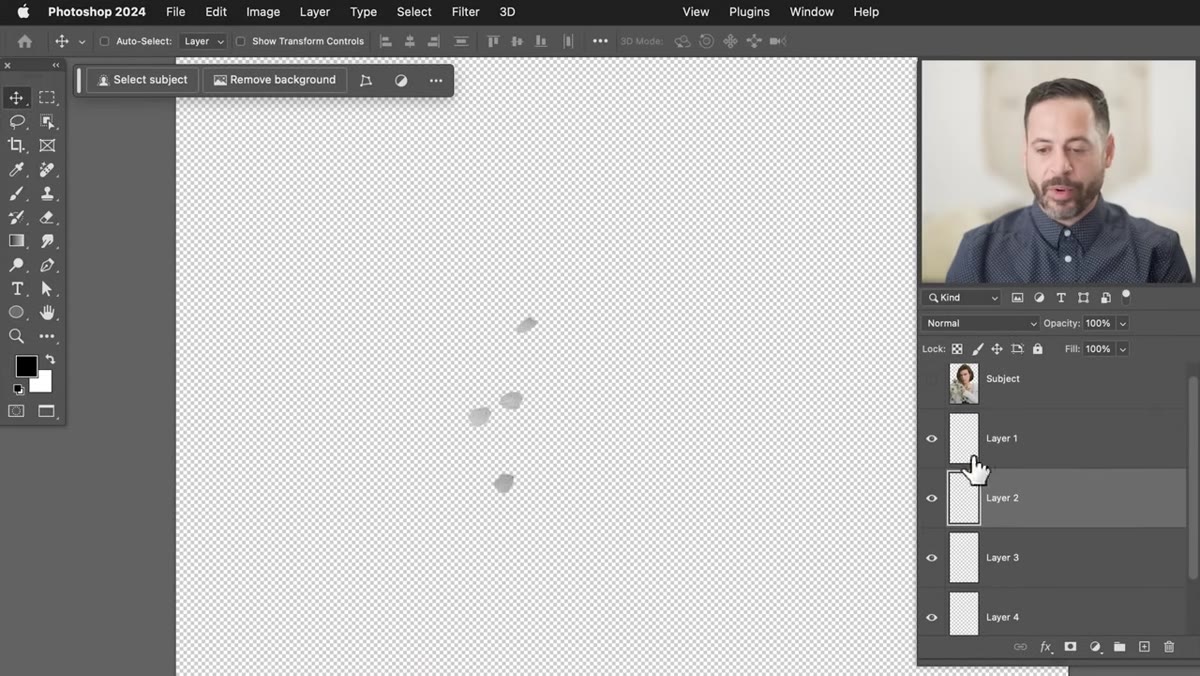
Task: Select the Hand tool
Action: pyautogui.click(x=47, y=313)
